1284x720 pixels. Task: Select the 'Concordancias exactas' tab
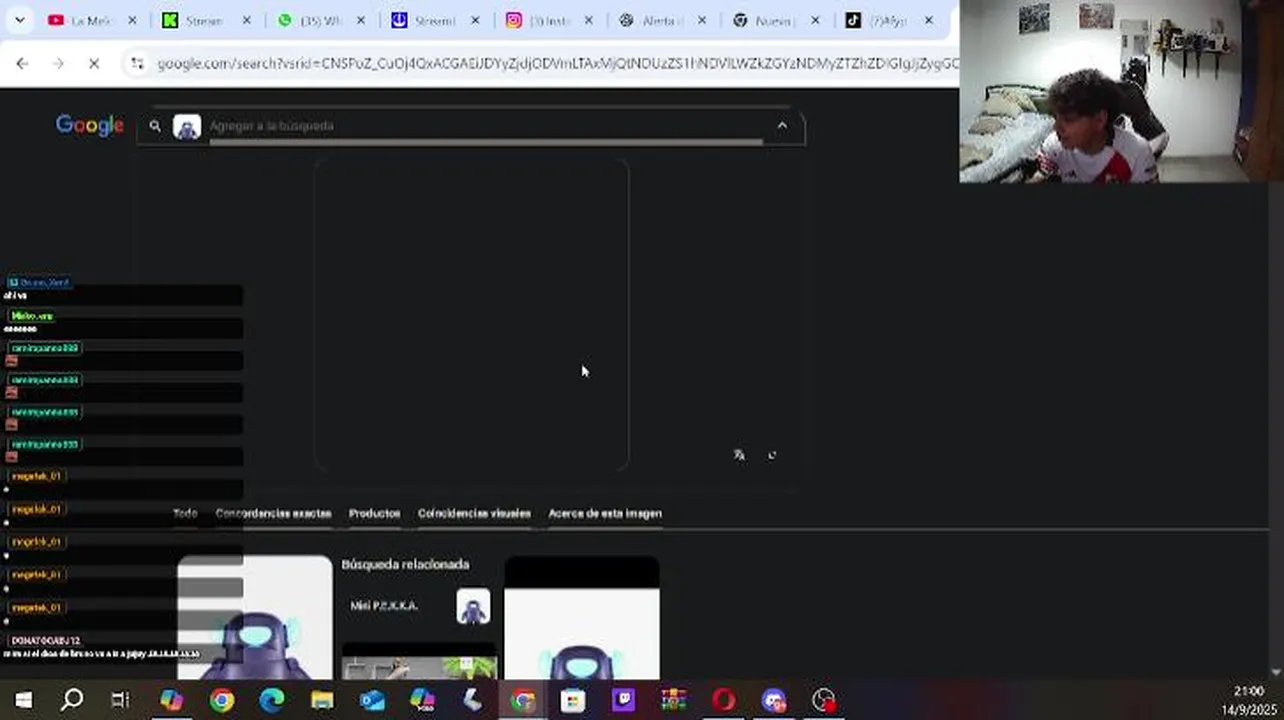click(x=273, y=513)
